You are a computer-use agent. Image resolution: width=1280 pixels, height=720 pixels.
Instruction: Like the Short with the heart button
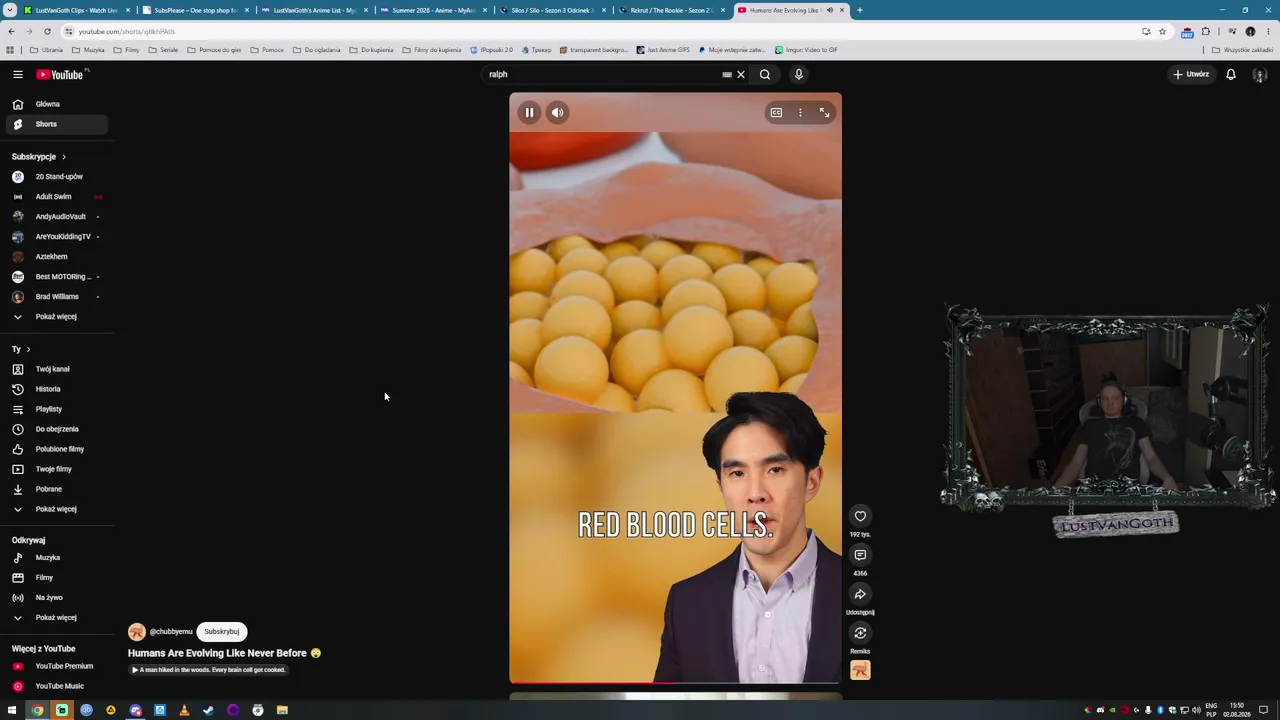point(860,516)
